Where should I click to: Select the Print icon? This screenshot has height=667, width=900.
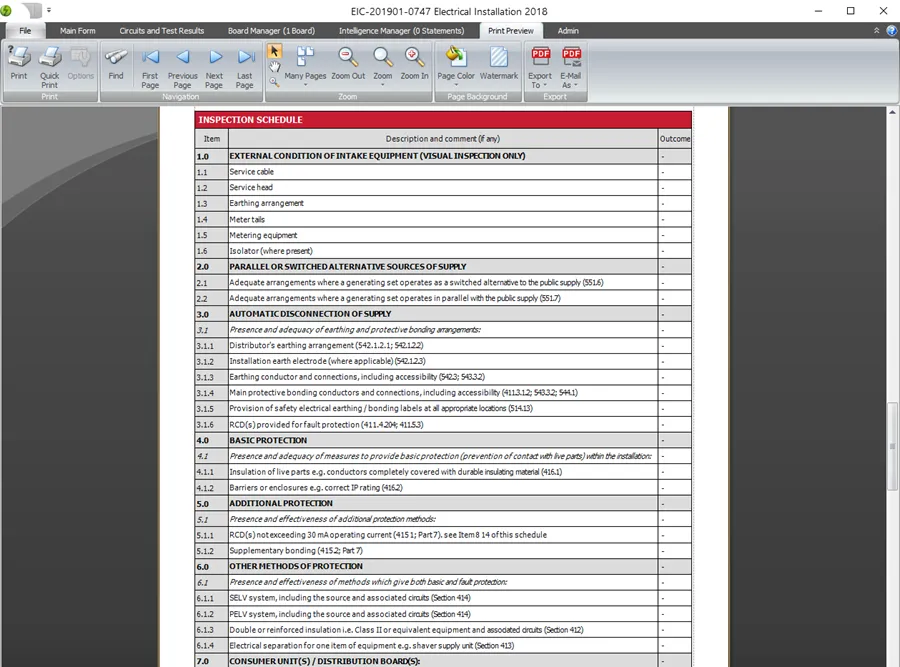point(18,60)
